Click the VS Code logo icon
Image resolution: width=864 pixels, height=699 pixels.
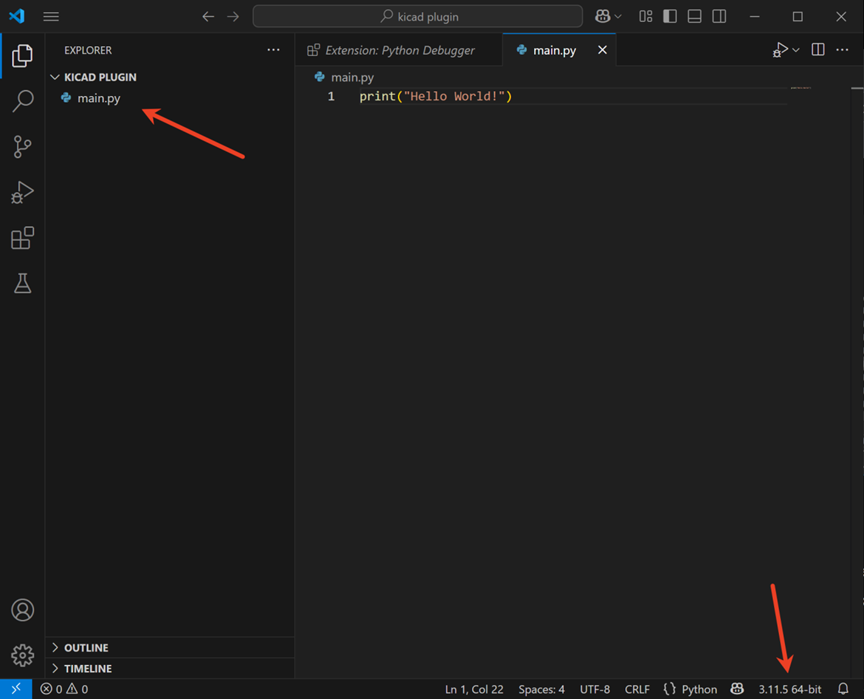17,16
